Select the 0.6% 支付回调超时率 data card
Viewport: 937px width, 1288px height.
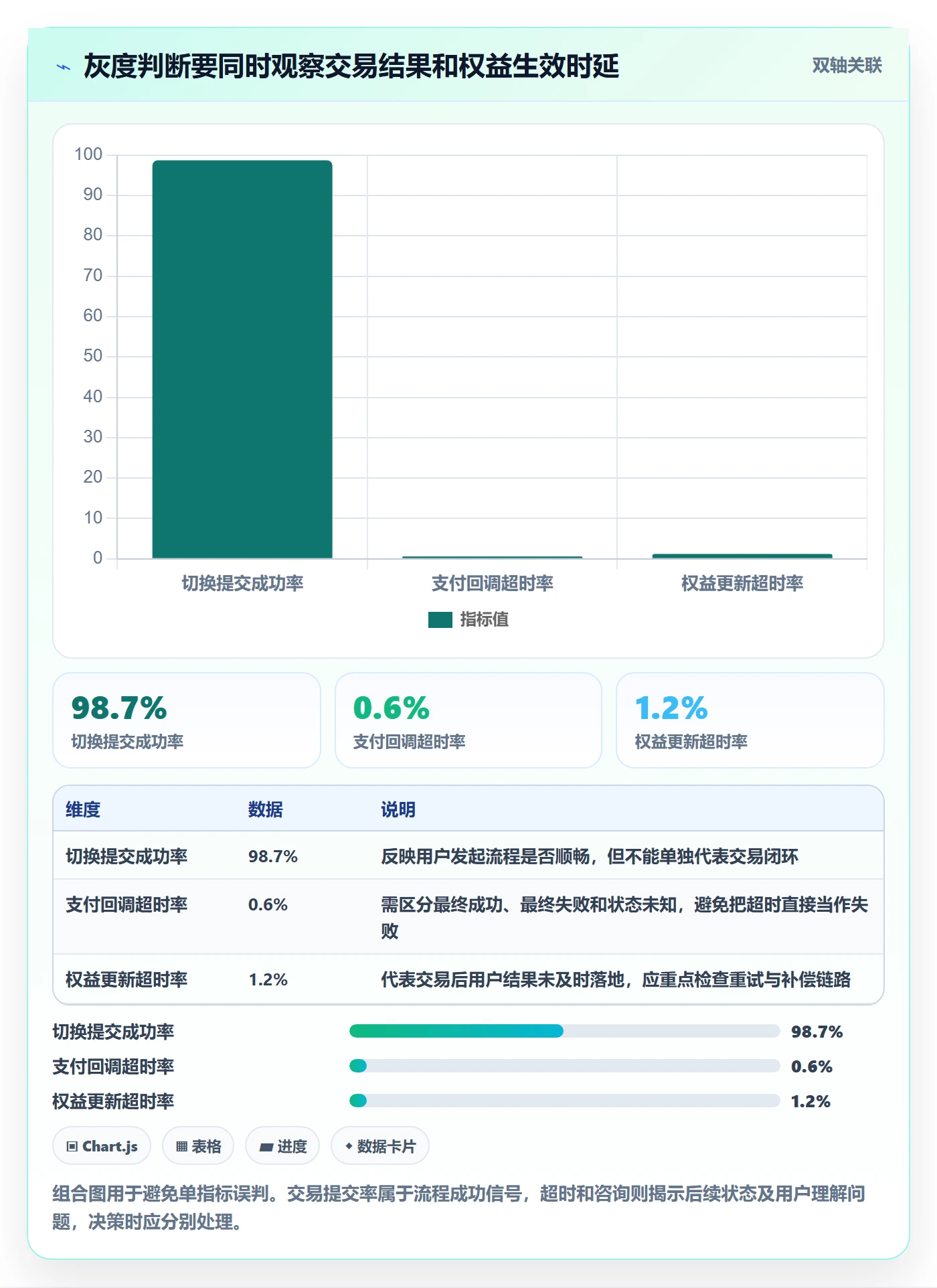468,720
